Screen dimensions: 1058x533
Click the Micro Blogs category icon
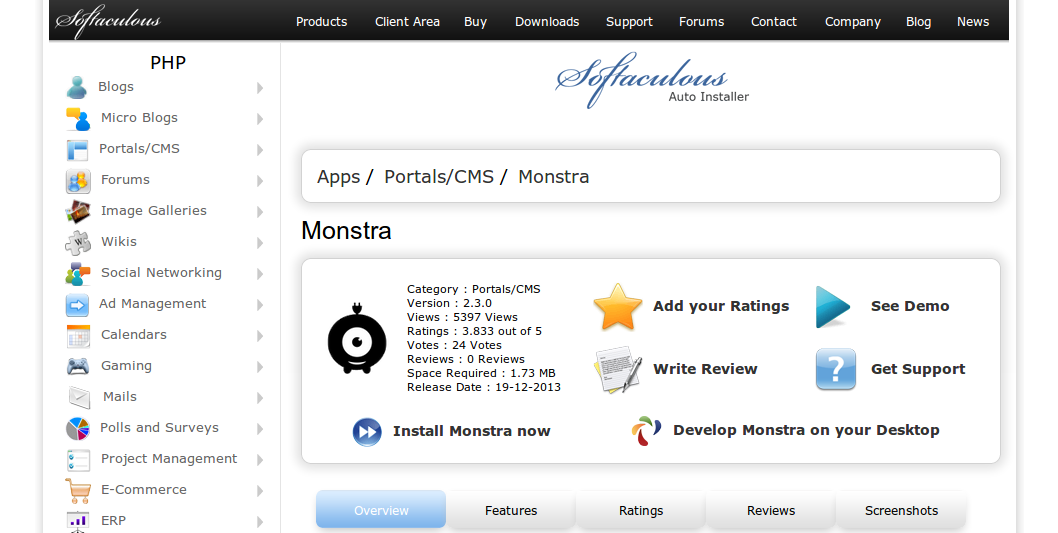coord(78,119)
